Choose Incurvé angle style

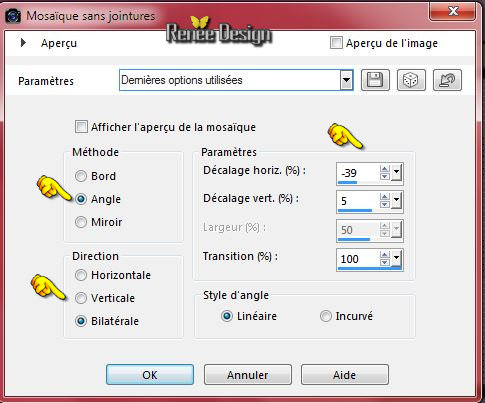(x=326, y=316)
